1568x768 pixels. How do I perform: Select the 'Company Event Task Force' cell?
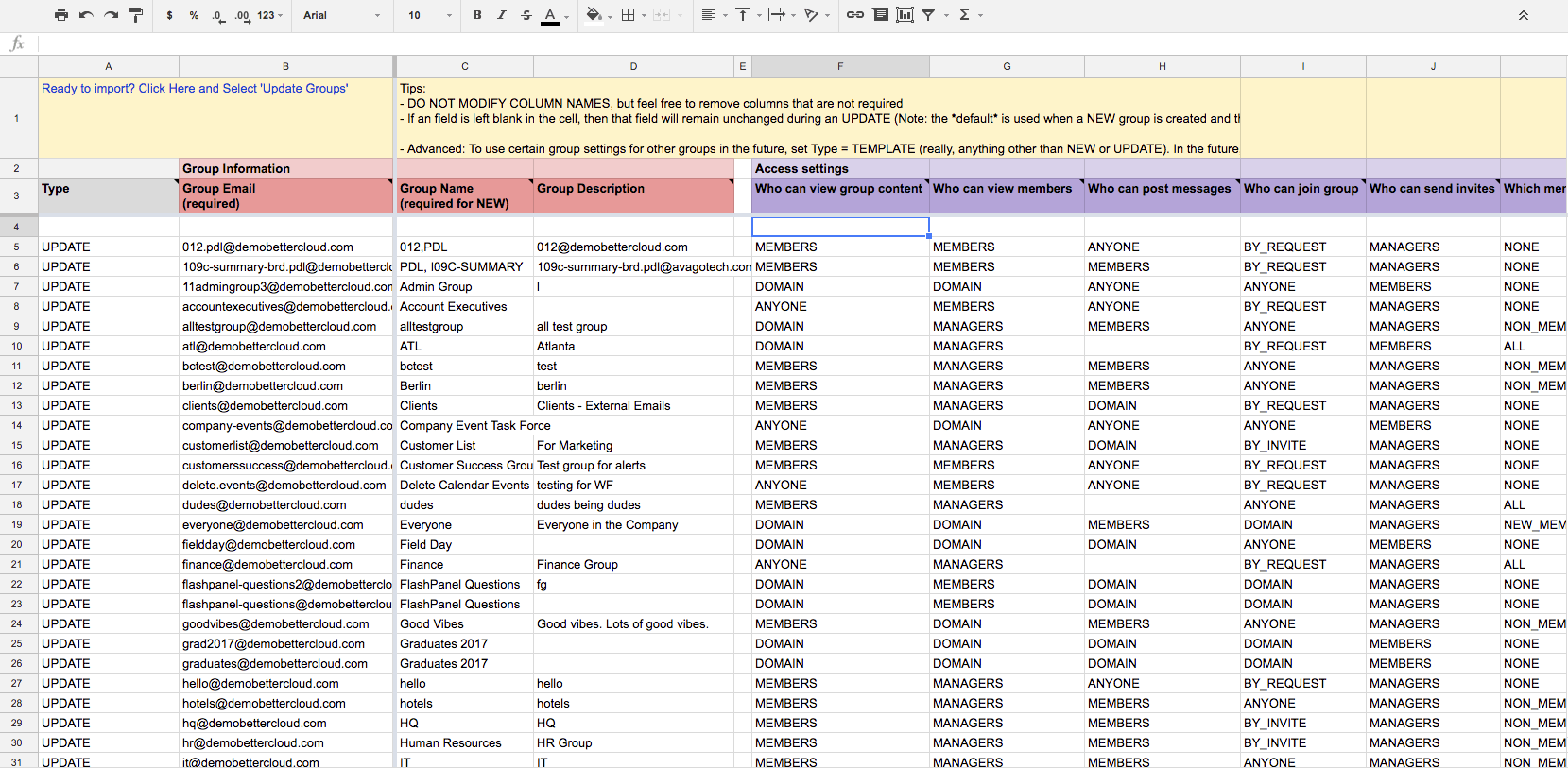464,426
